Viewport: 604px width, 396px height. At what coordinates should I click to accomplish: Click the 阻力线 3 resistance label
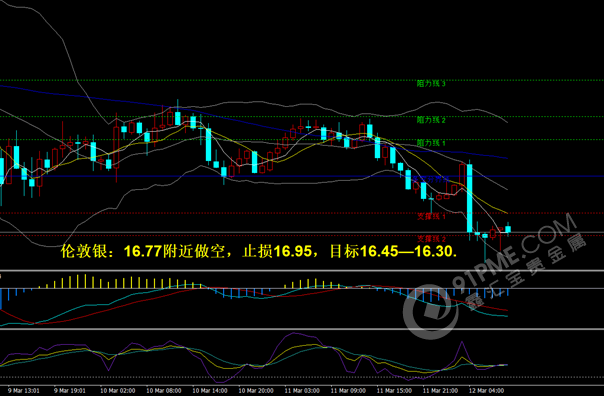[431, 84]
